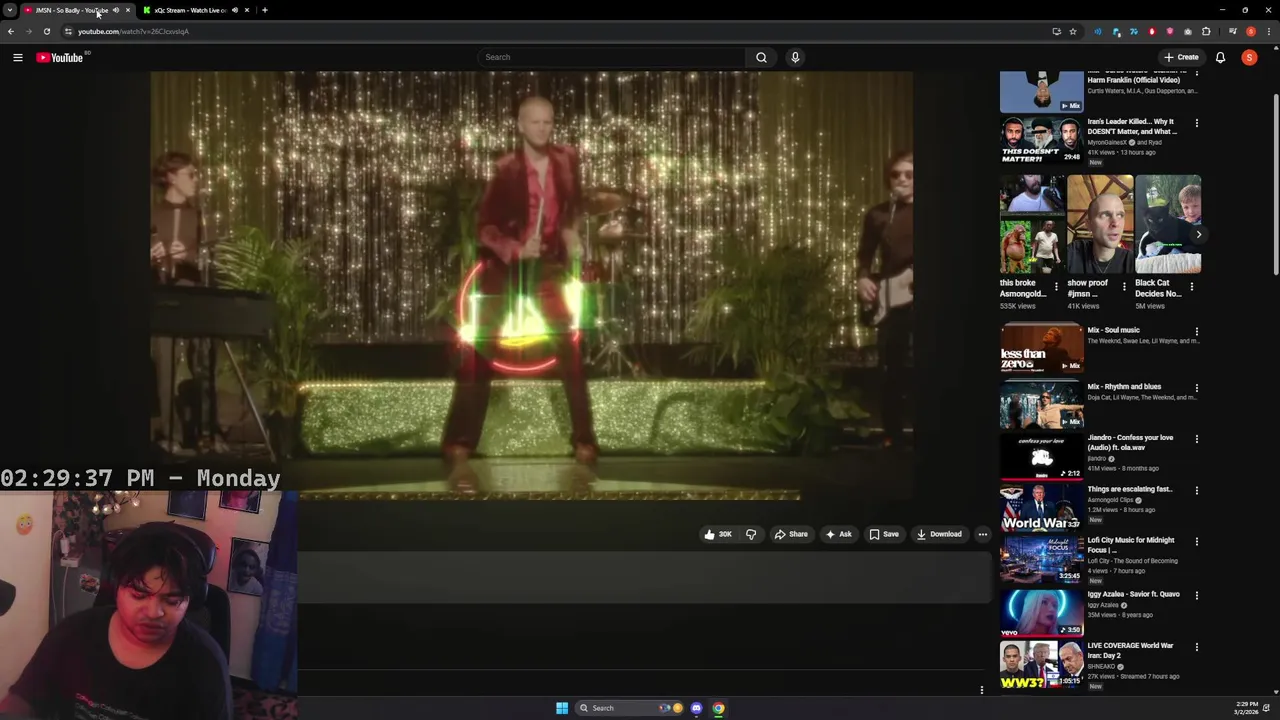Click the JMSN music video player
The height and width of the screenshot is (720, 1280).
pyautogui.click(x=531, y=285)
